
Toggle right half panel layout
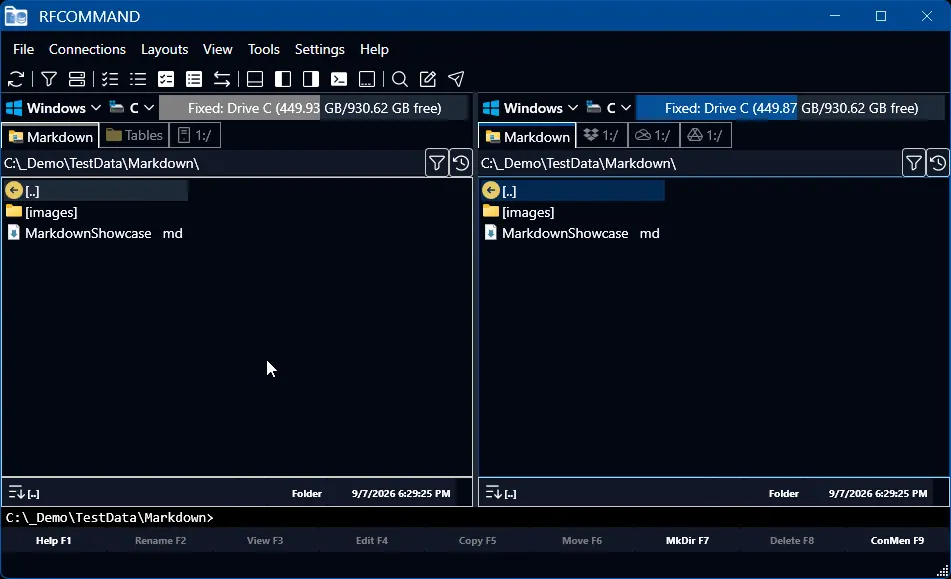pyautogui.click(x=311, y=79)
